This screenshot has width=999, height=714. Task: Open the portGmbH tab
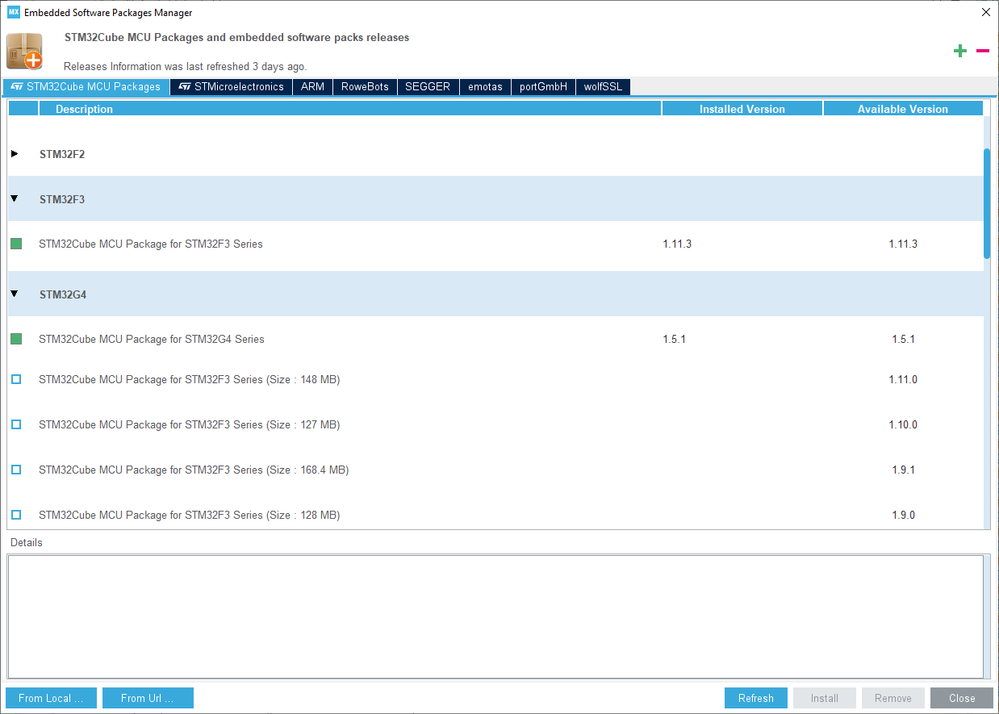point(543,87)
